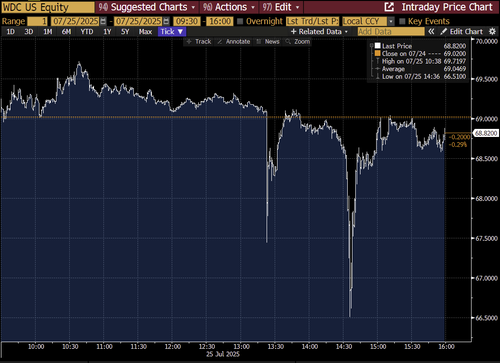Click the Edit Chart pencil icon

pyautogui.click(x=443, y=32)
